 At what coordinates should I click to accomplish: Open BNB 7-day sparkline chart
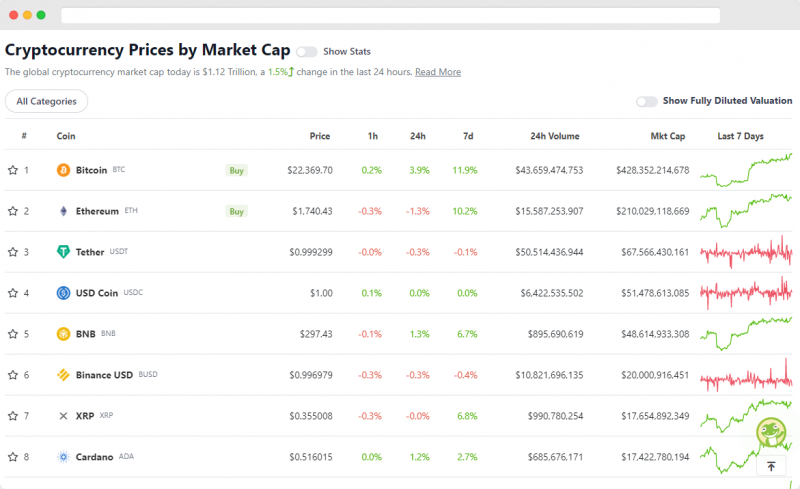point(746,334)
